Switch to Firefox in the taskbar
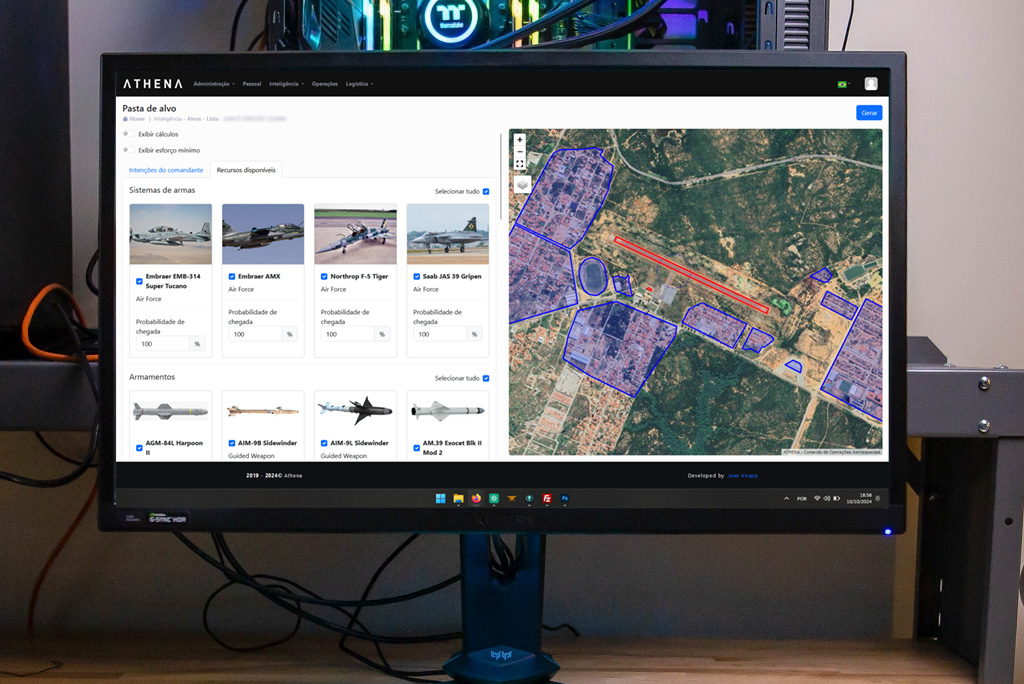 tap(476, 498)
